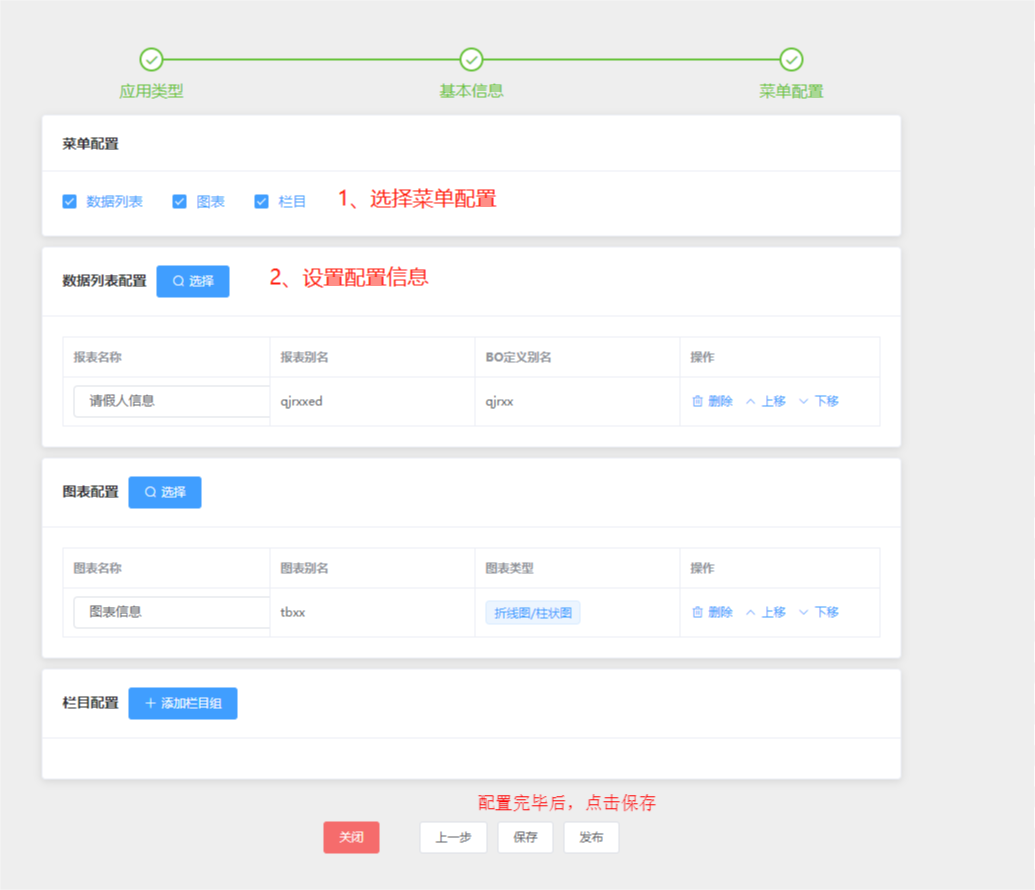Click the 上移 up arrow in the 图表信息 row
This screenshot has height=890, width=1035.
751,612
